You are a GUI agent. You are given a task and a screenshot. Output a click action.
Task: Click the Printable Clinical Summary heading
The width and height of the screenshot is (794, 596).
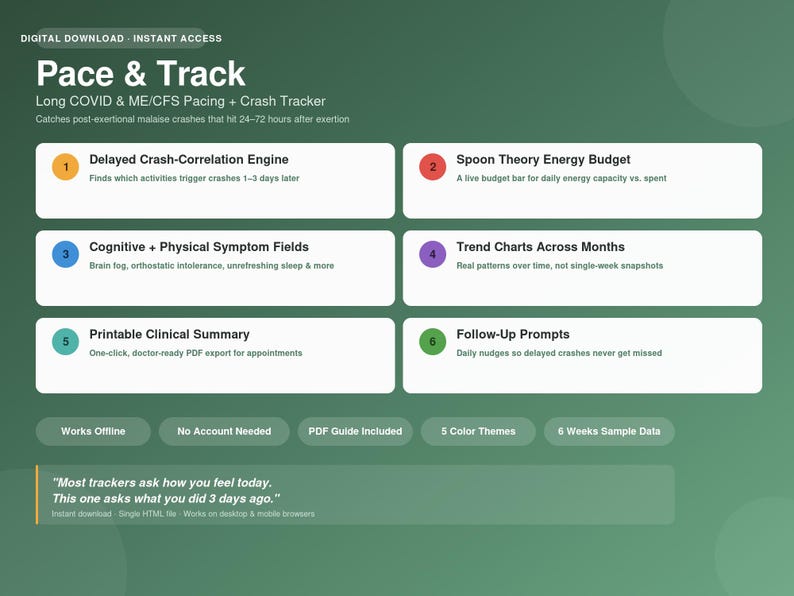tap(170, 334)
